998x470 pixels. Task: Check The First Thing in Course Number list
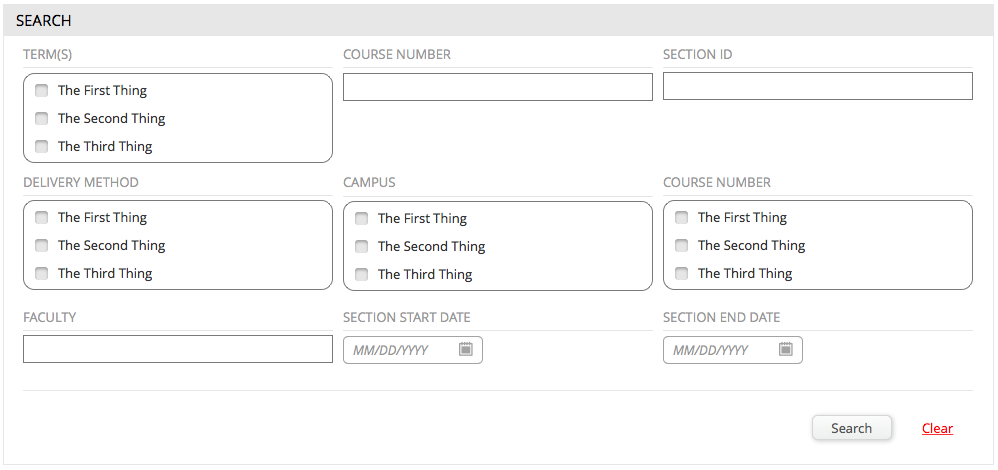point(682,218)
